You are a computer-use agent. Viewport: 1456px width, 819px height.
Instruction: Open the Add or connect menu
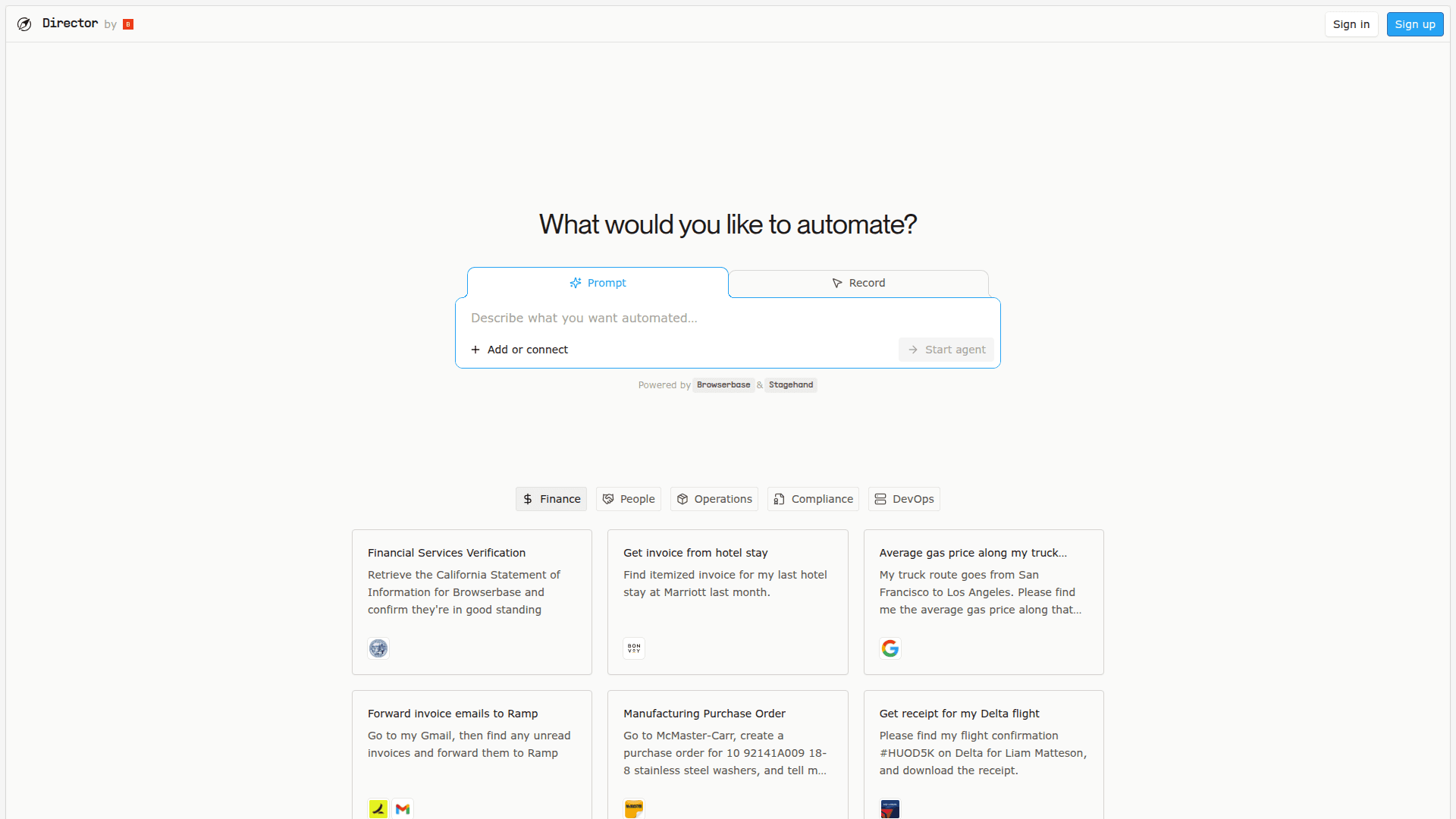[519, 350]
